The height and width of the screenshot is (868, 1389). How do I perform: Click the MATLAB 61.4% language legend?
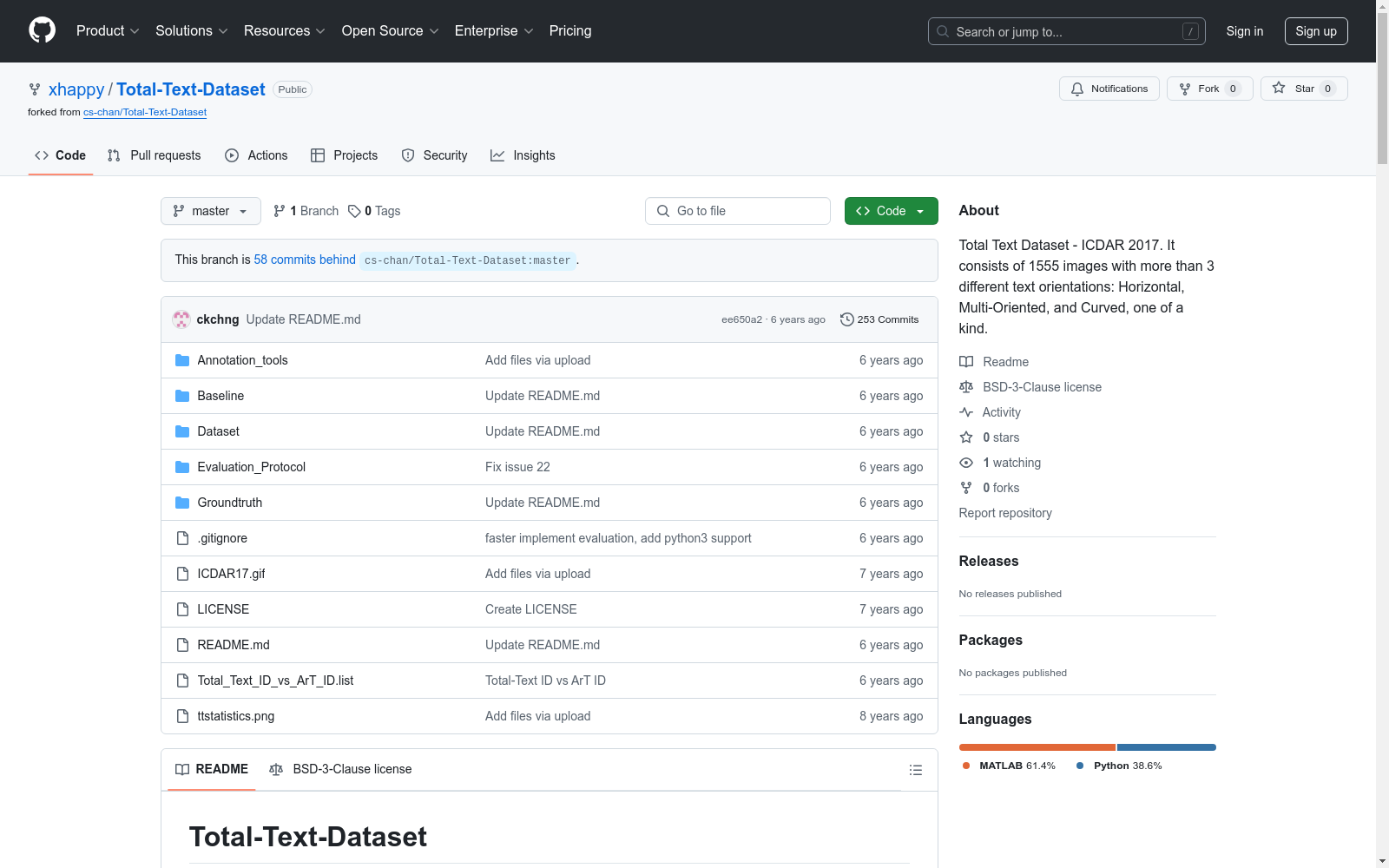pyautogui.click(x=1010, y=766)
